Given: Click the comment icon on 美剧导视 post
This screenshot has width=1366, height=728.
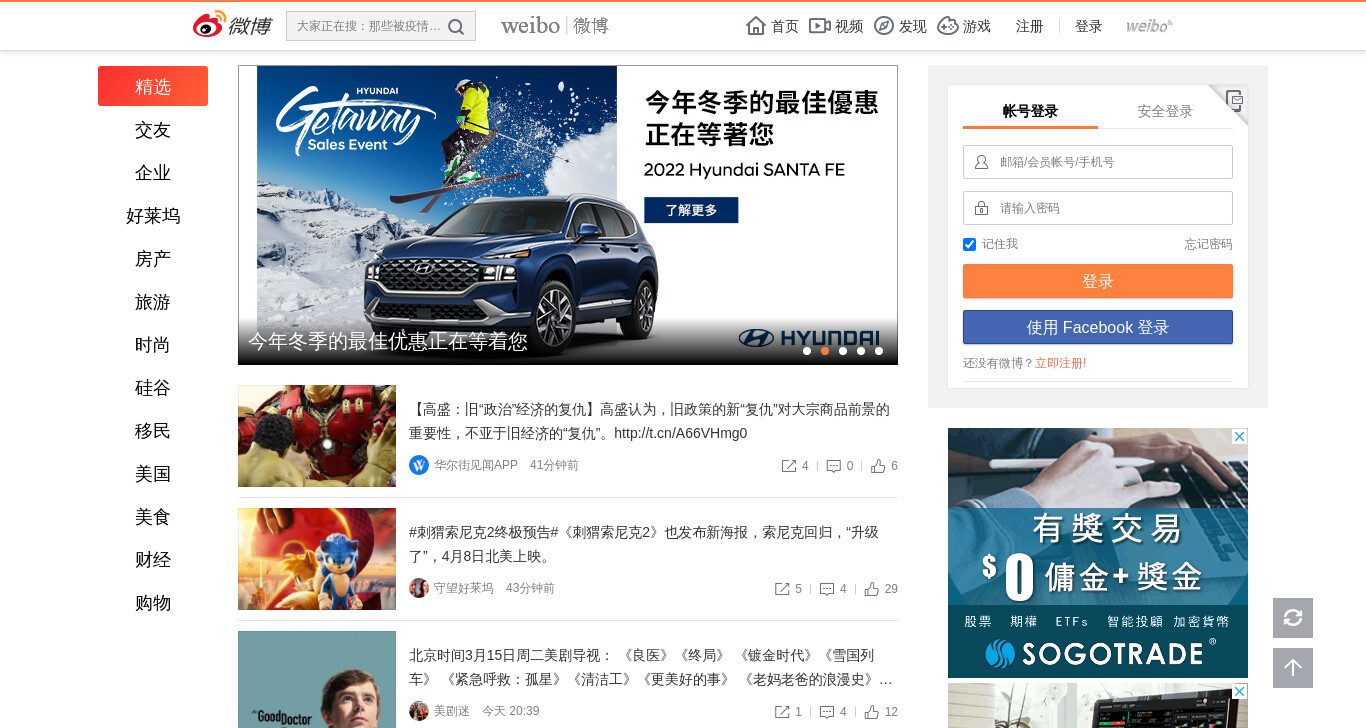Looking at the screenshot, I should 827,712.
